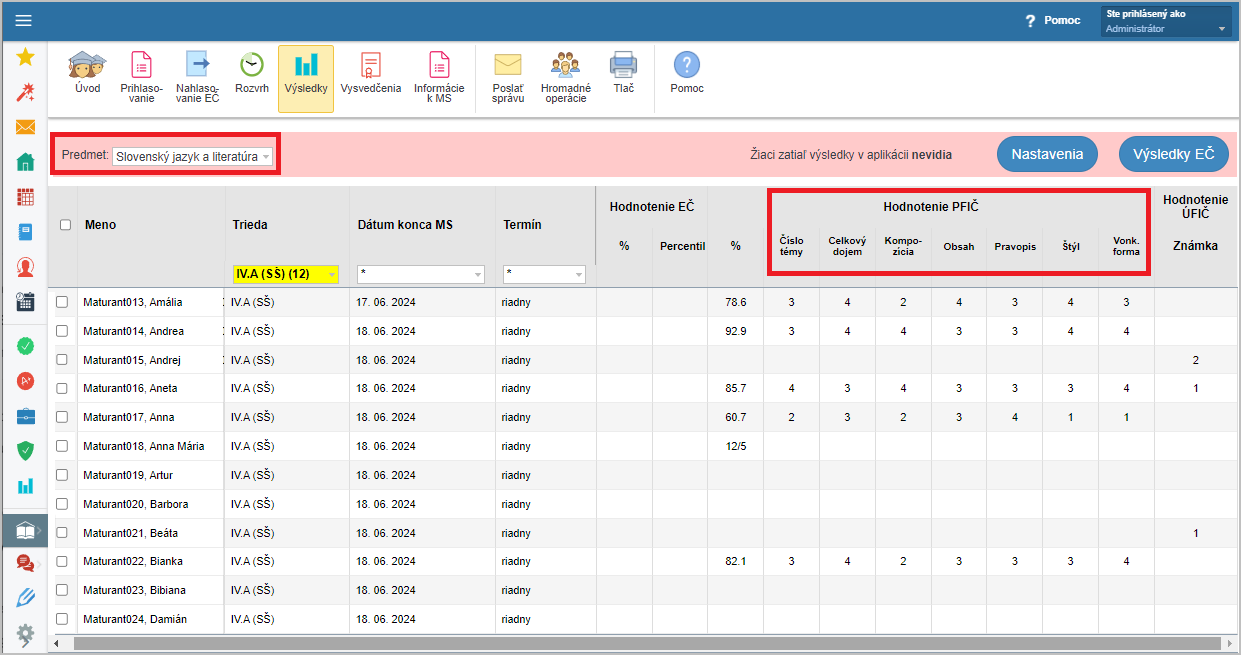Select the open book sidebar icon
Image resolution: width=1241 pixels, height=655 pixels.
[26, 530]
